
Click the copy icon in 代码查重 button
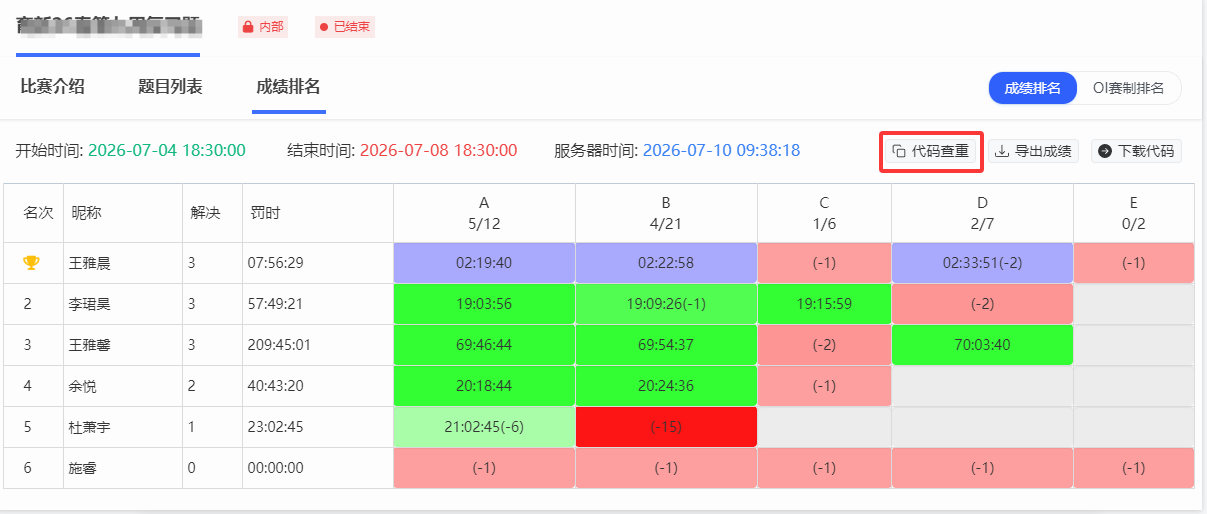(x=899, y=151)
